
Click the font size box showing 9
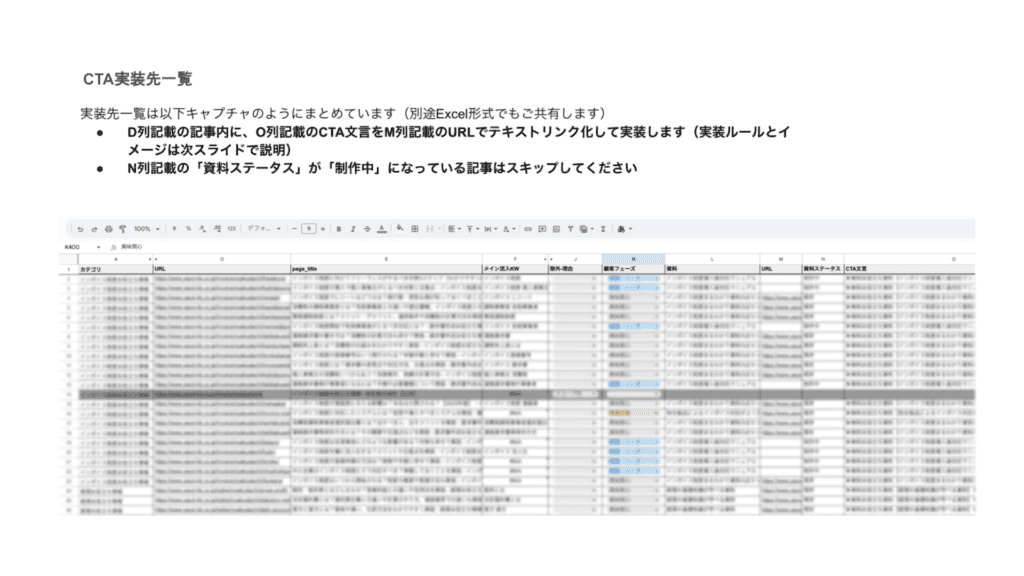coord(309,229)
